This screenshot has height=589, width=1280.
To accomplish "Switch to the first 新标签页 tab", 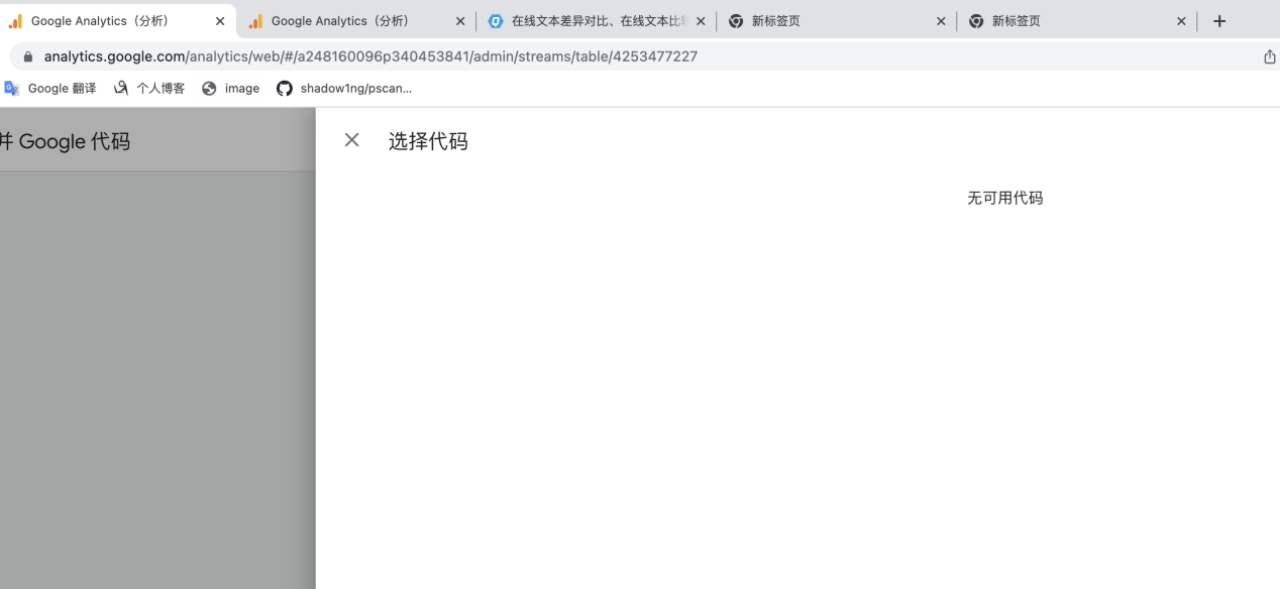I will tap(838, 20).
